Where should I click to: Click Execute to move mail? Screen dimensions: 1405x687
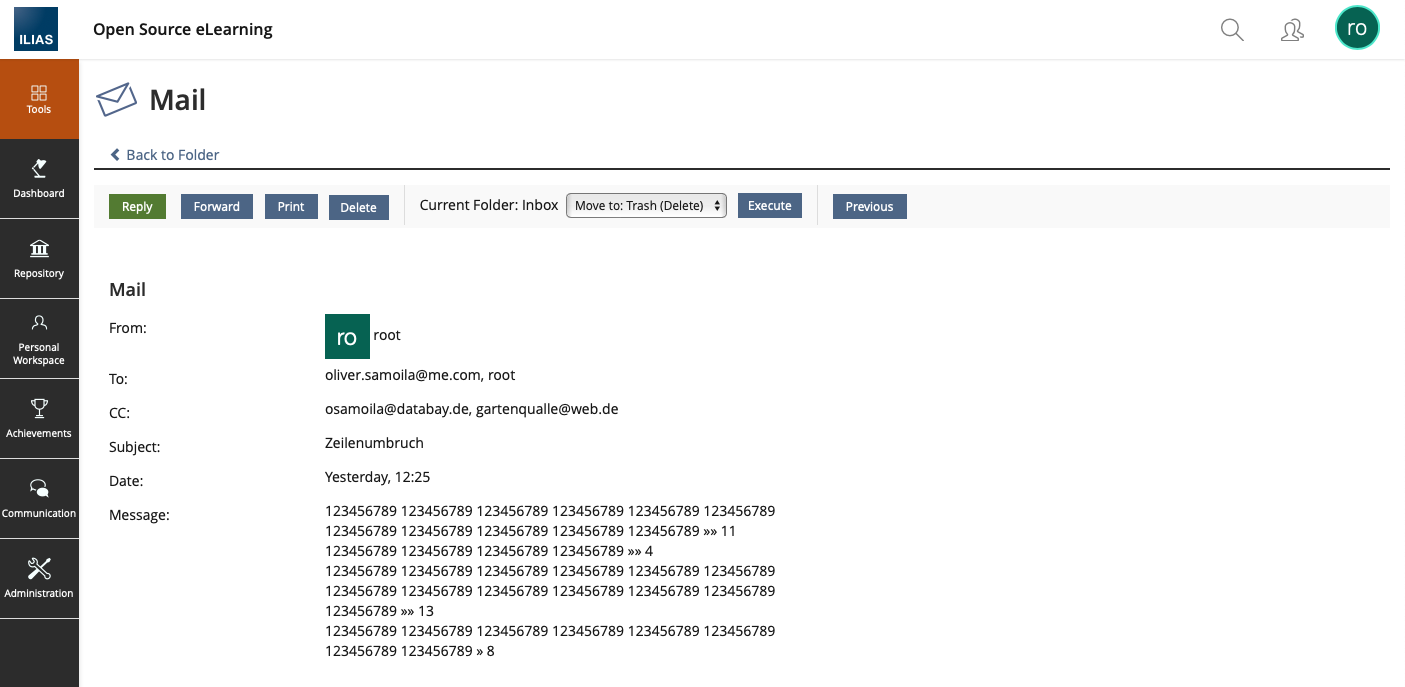[769, 206]
